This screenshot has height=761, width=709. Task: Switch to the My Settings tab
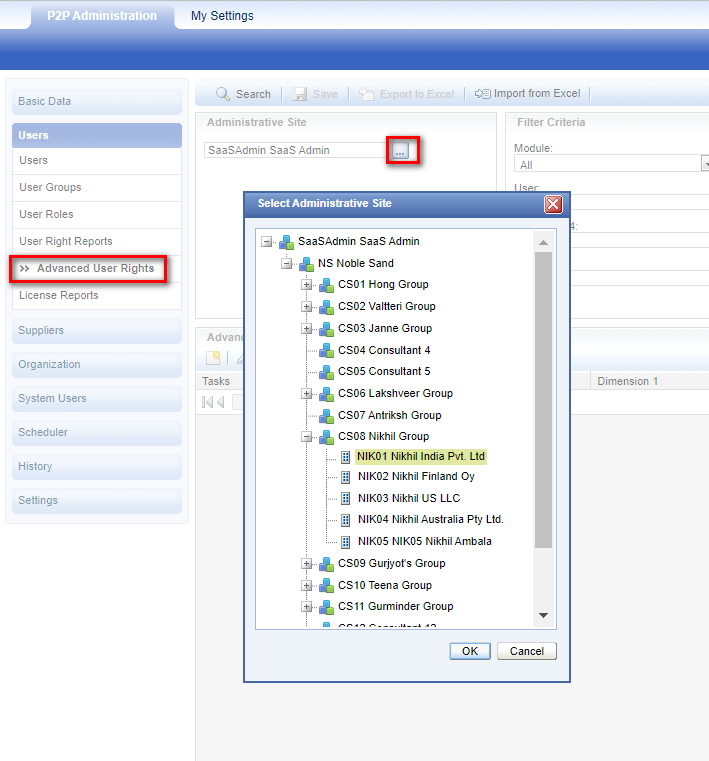[222, 16]
